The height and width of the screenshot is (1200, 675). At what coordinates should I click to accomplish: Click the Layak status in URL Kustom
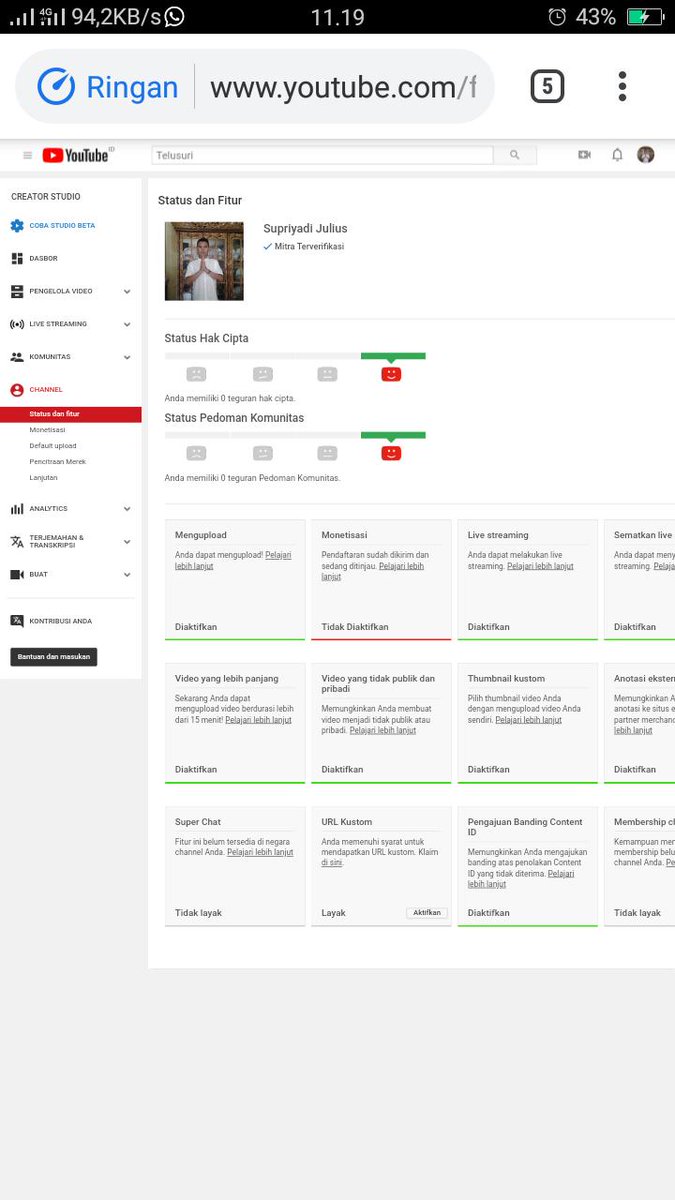click(333, 913)
